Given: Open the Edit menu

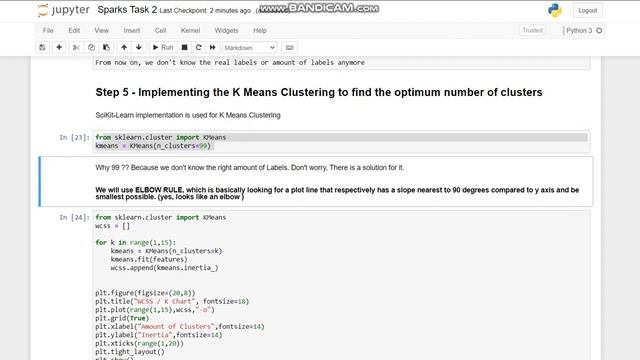Looking at the screenshot, I should click(x=74, y=31).
